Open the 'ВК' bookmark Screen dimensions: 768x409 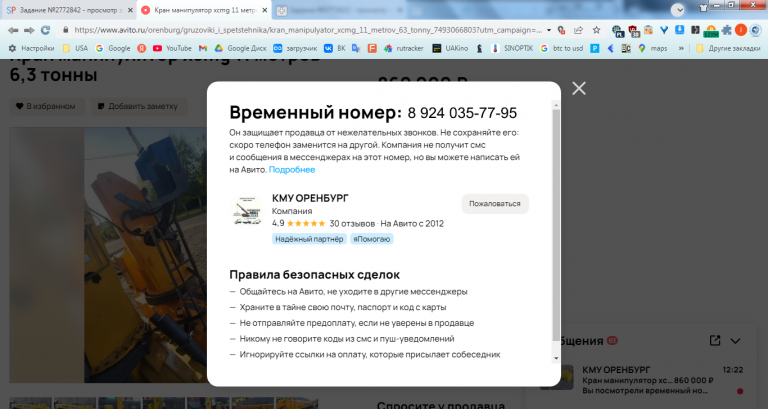pyautogui.click(x=335, y=48)
